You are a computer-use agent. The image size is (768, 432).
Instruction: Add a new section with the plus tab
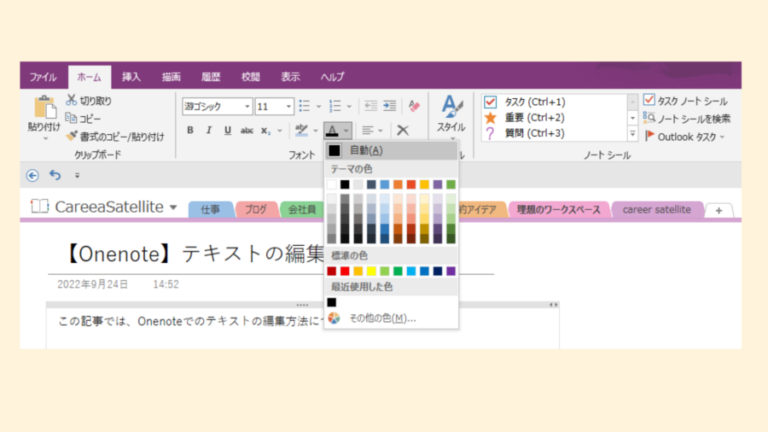coord(719,211)
